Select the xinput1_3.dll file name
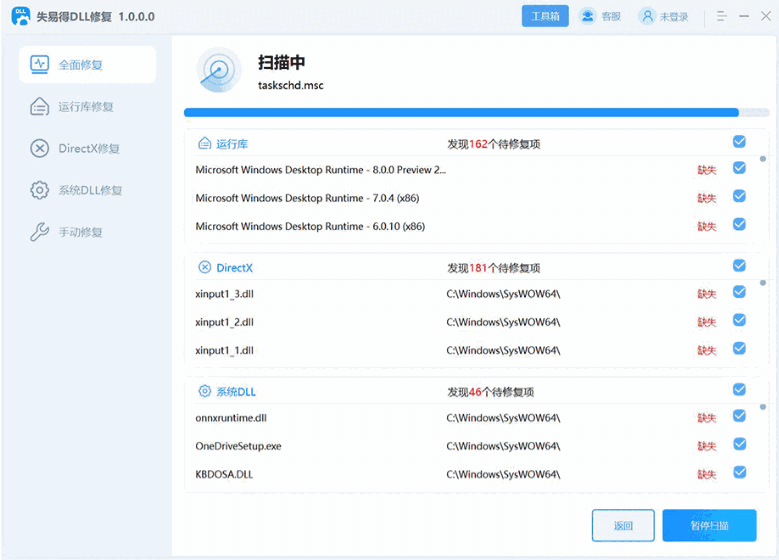Viewport: 779px width, 560px height. tap(225, 294)
